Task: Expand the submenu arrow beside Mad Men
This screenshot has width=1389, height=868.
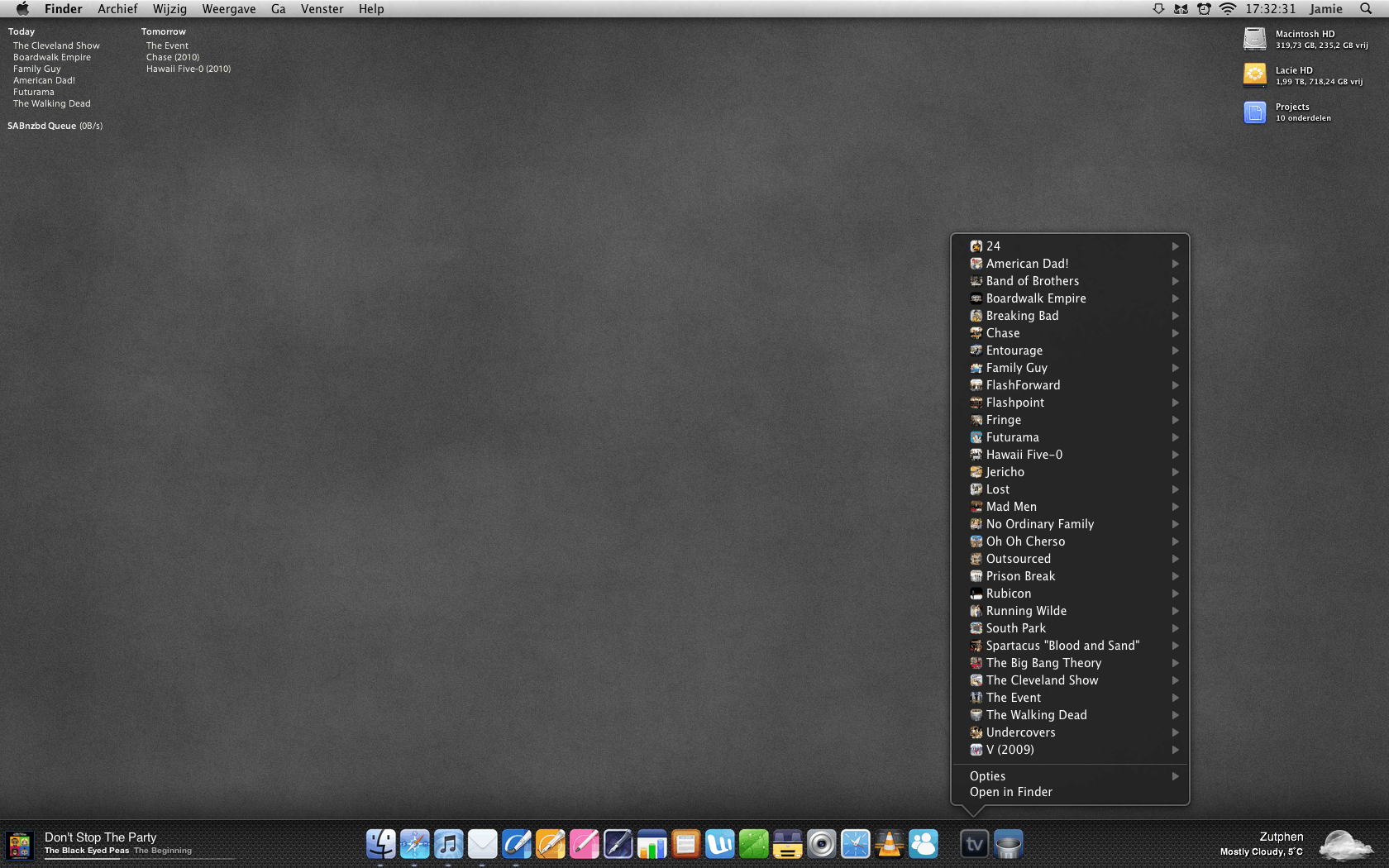Action: click(1175, 507)
